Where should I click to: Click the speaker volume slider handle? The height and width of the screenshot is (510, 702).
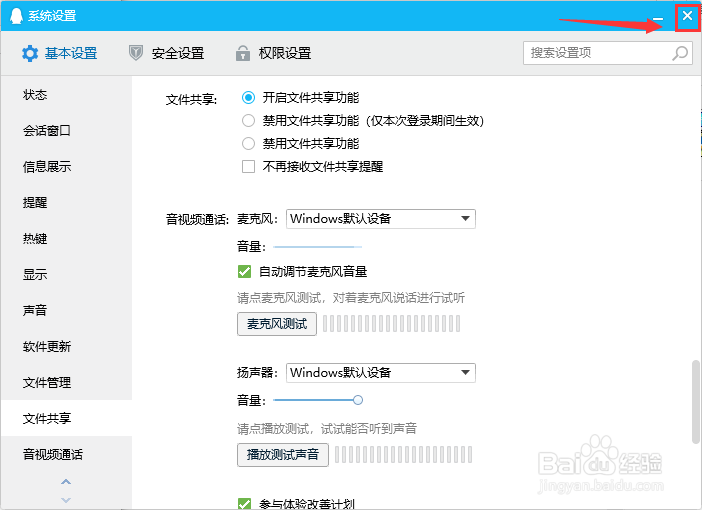tap(358, 400)
